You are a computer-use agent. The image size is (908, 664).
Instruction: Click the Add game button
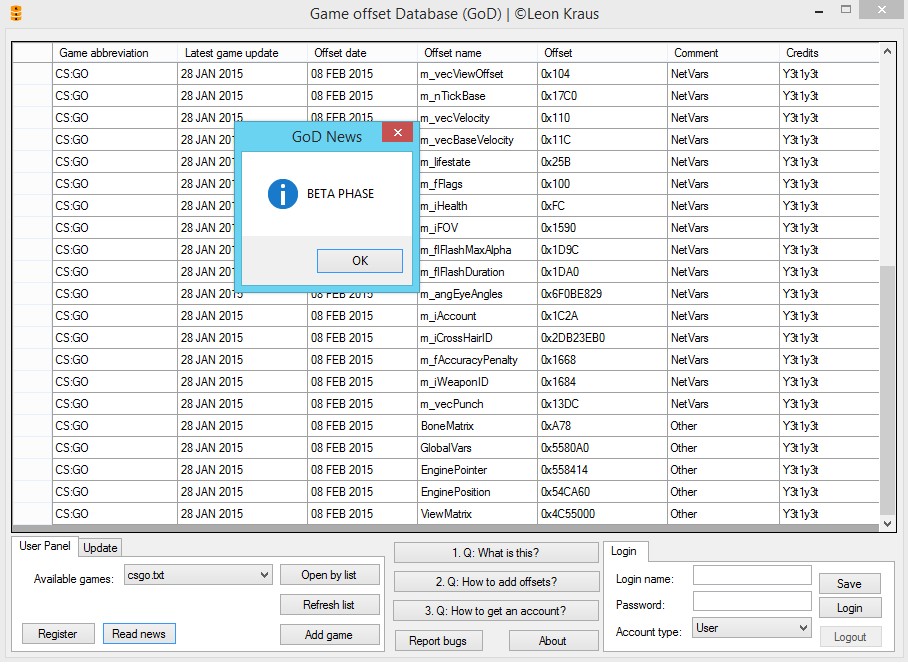pos(329,634)
